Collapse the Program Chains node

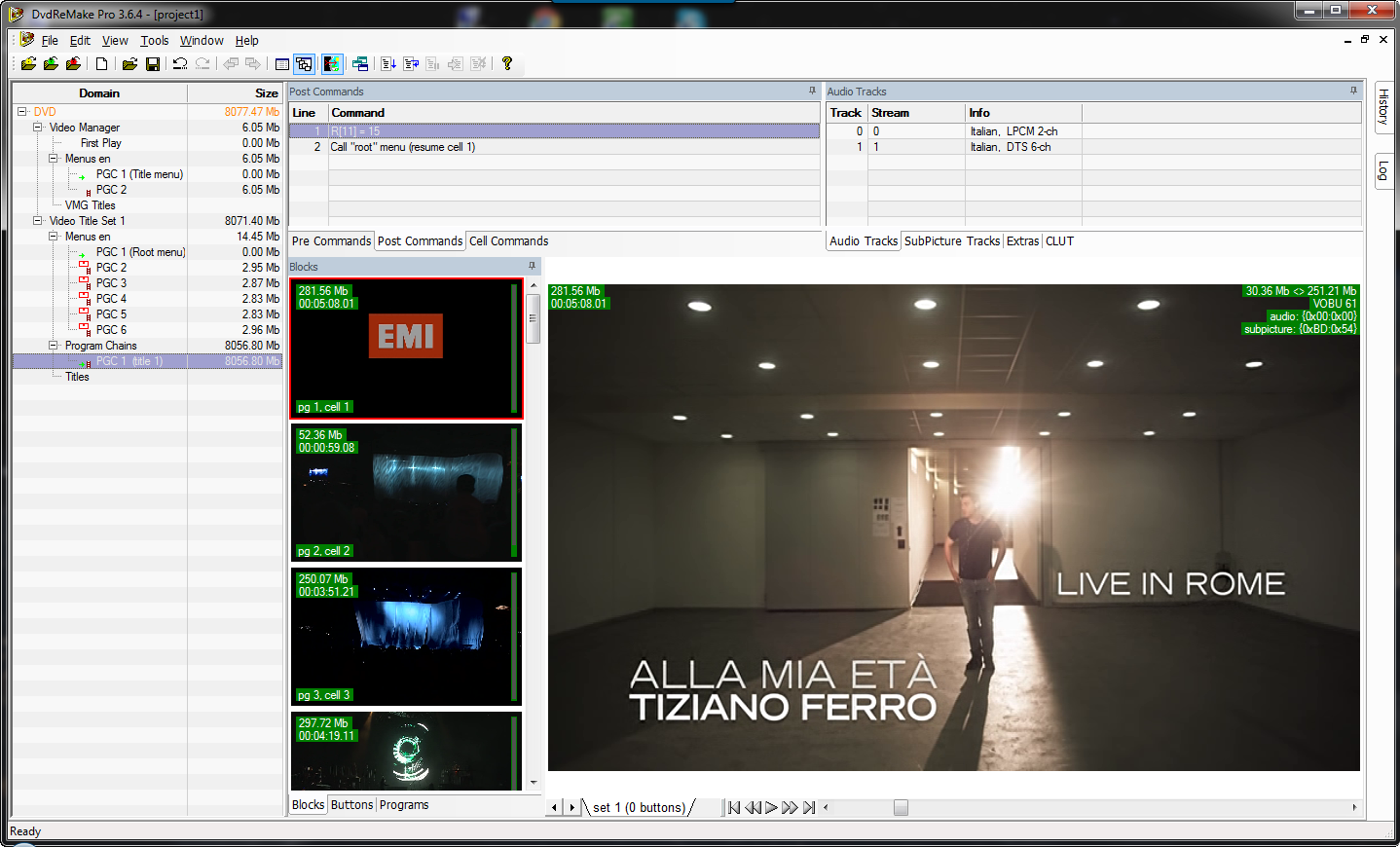[54, 346]
